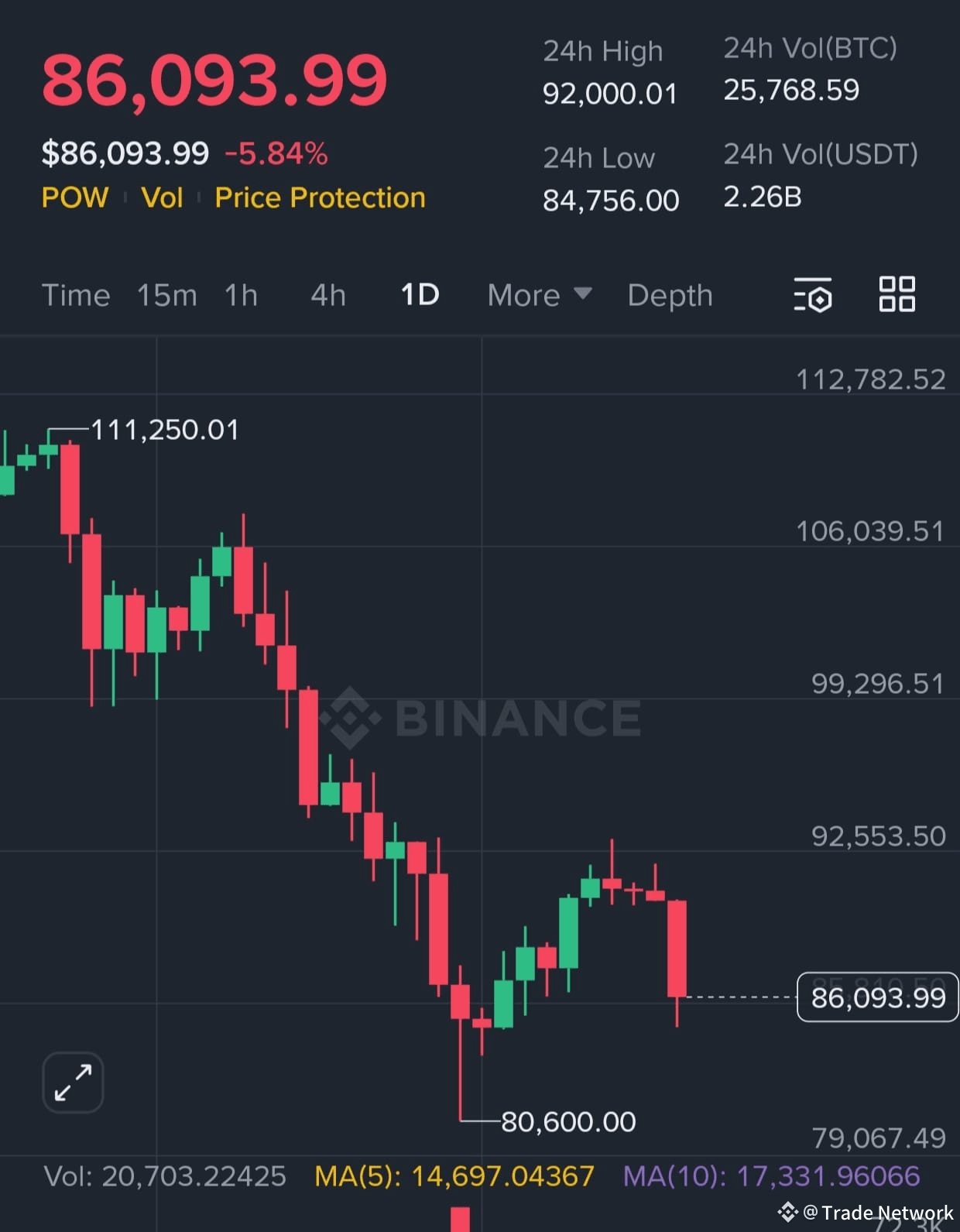This screenshot has height=1232, width=960.
Task: Open the Depth chart tab
Action: (x=670, y=295)
